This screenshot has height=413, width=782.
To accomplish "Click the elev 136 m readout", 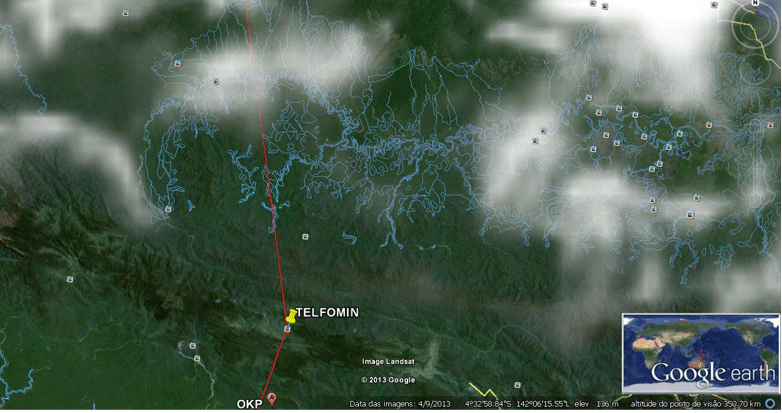I will tap(597, 404).
